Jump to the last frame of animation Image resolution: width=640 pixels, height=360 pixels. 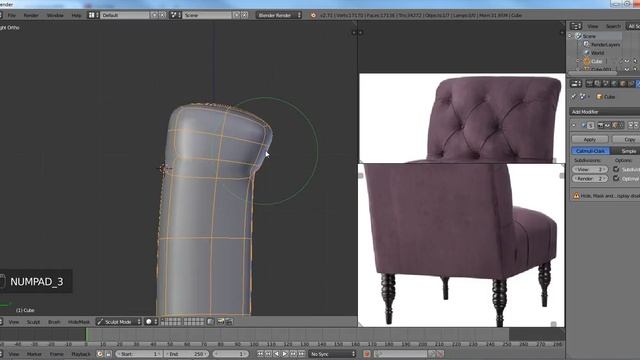(x=301, y=354)
